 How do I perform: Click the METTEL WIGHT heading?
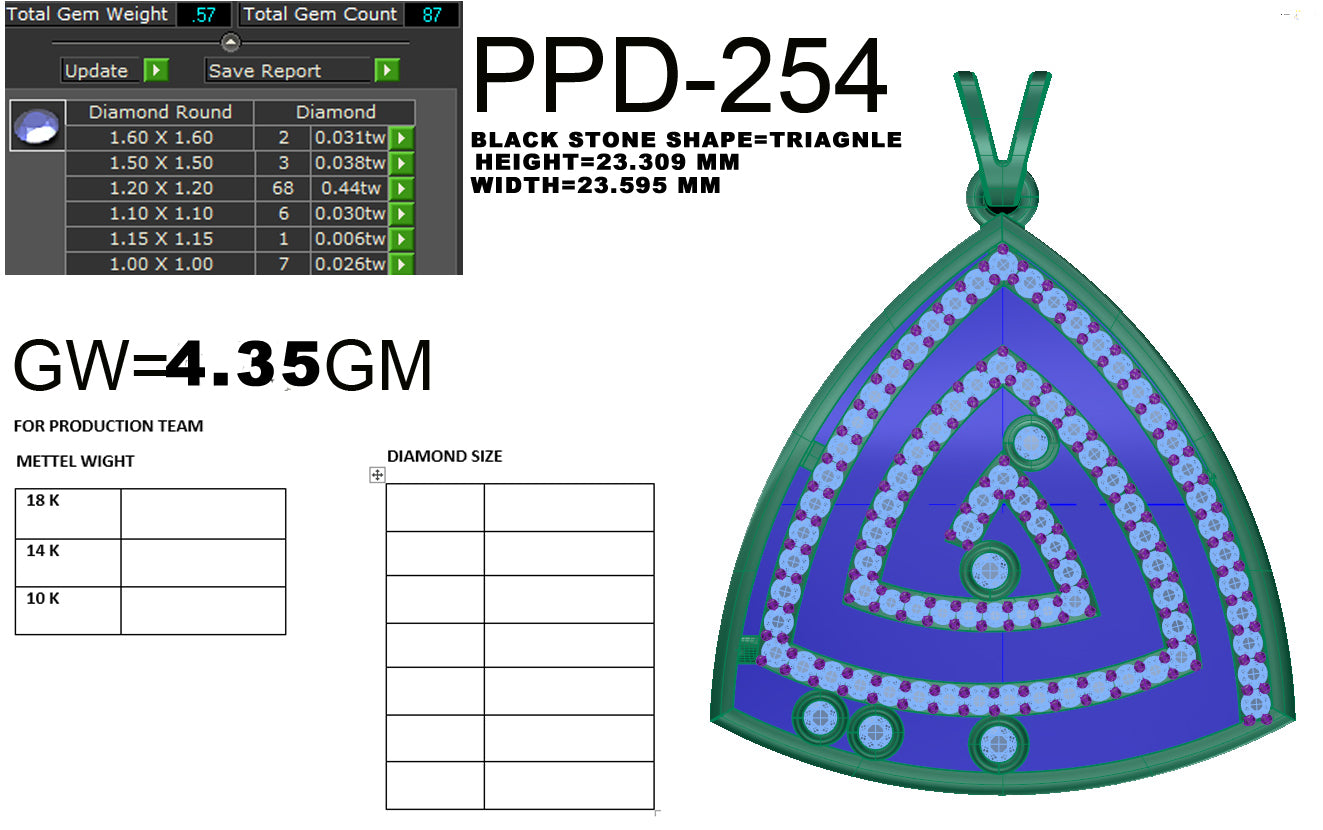pyautogui.click(x=75, y=461)
